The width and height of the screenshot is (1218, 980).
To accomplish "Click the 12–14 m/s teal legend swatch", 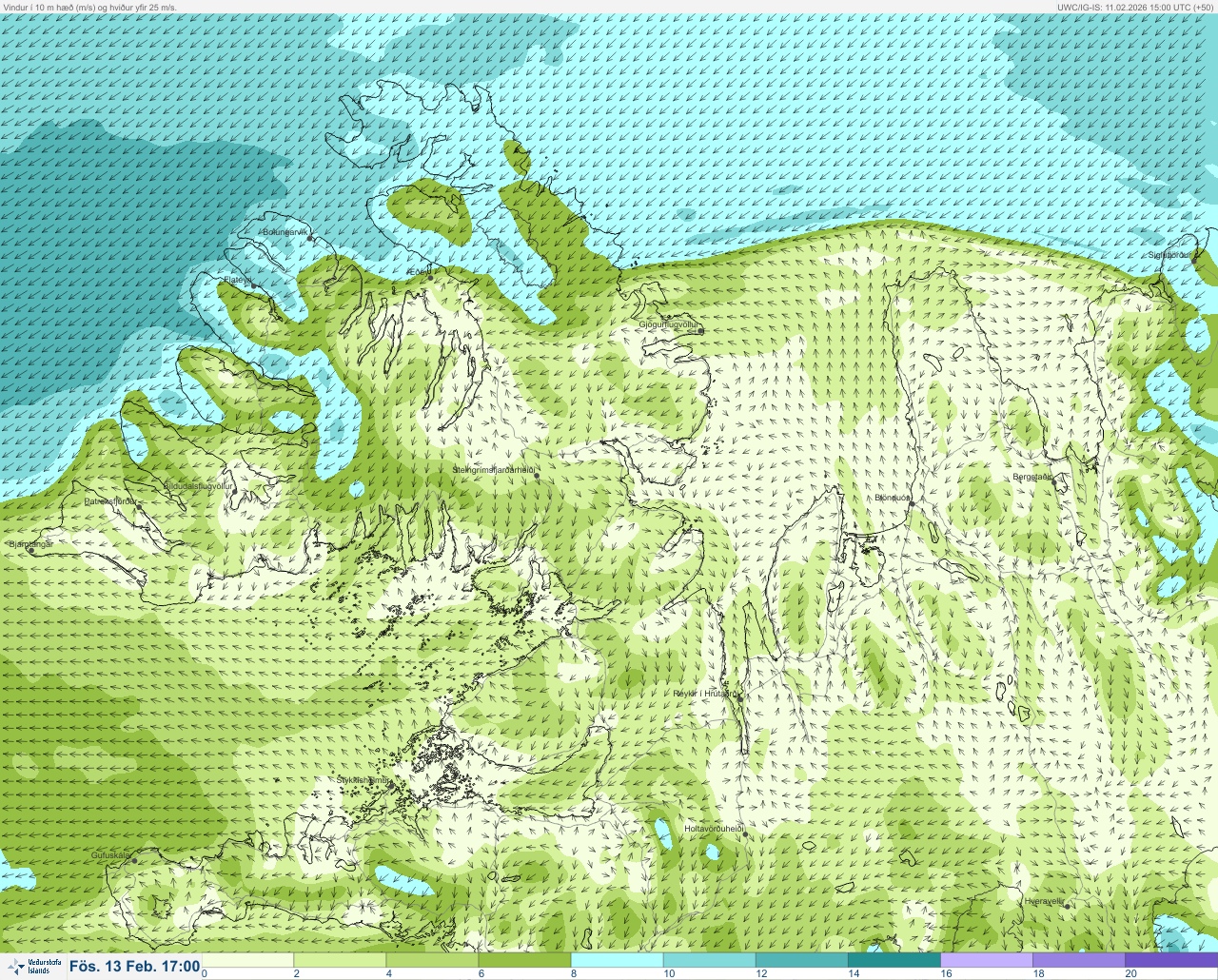I will coord(802,960).
